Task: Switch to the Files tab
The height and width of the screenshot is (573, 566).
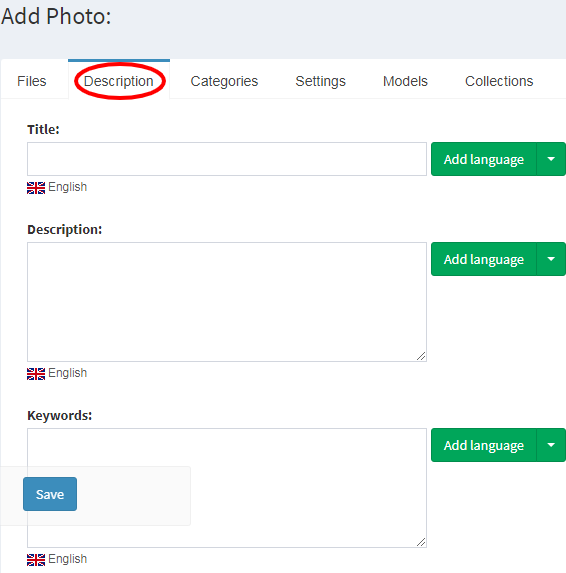Action: 32,81
